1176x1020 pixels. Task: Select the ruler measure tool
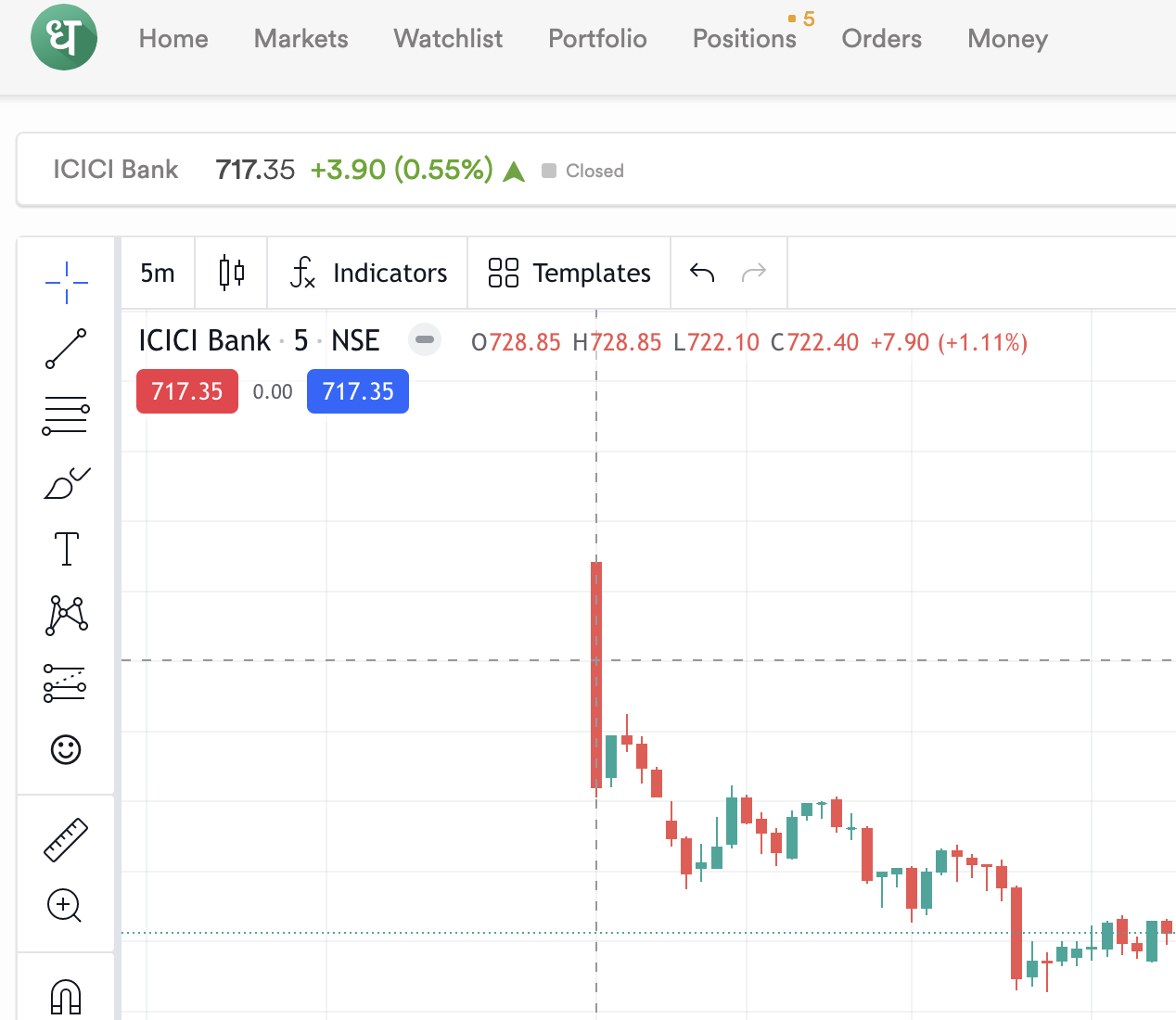pyautogui.click(x=66, y=839)
